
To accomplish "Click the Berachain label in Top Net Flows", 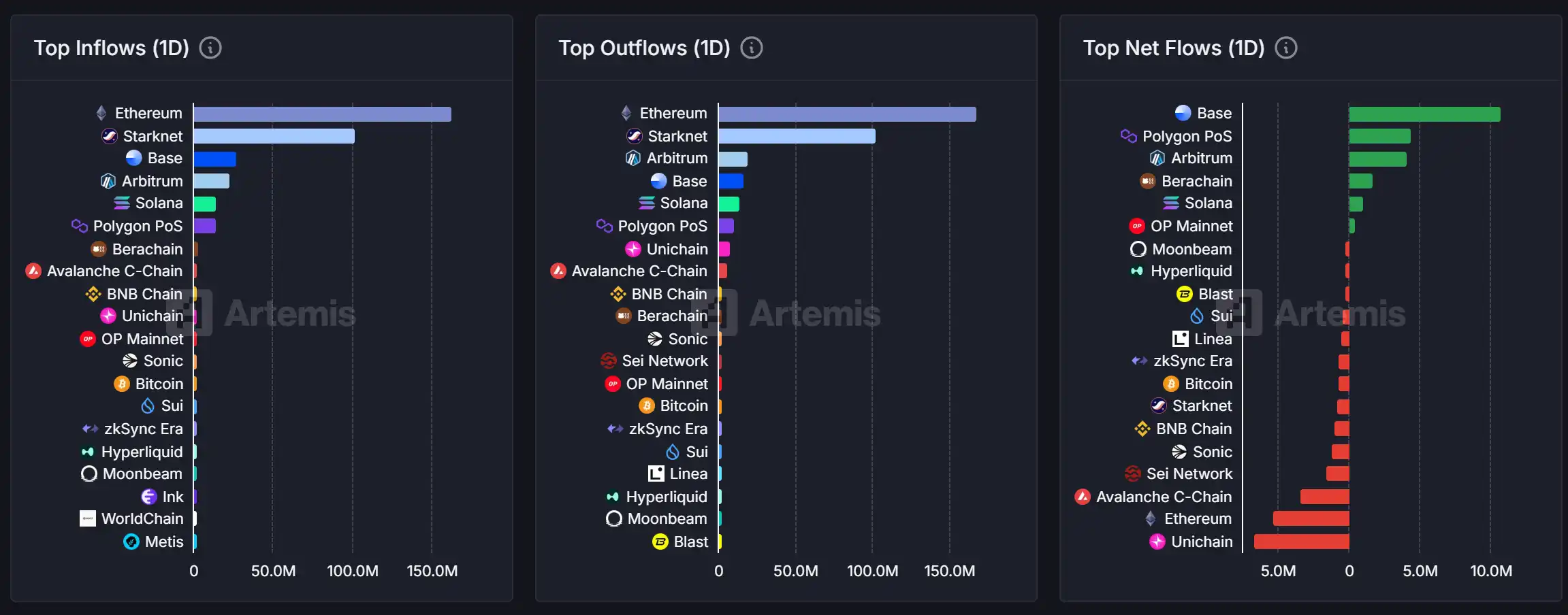I will point(1197,181).
